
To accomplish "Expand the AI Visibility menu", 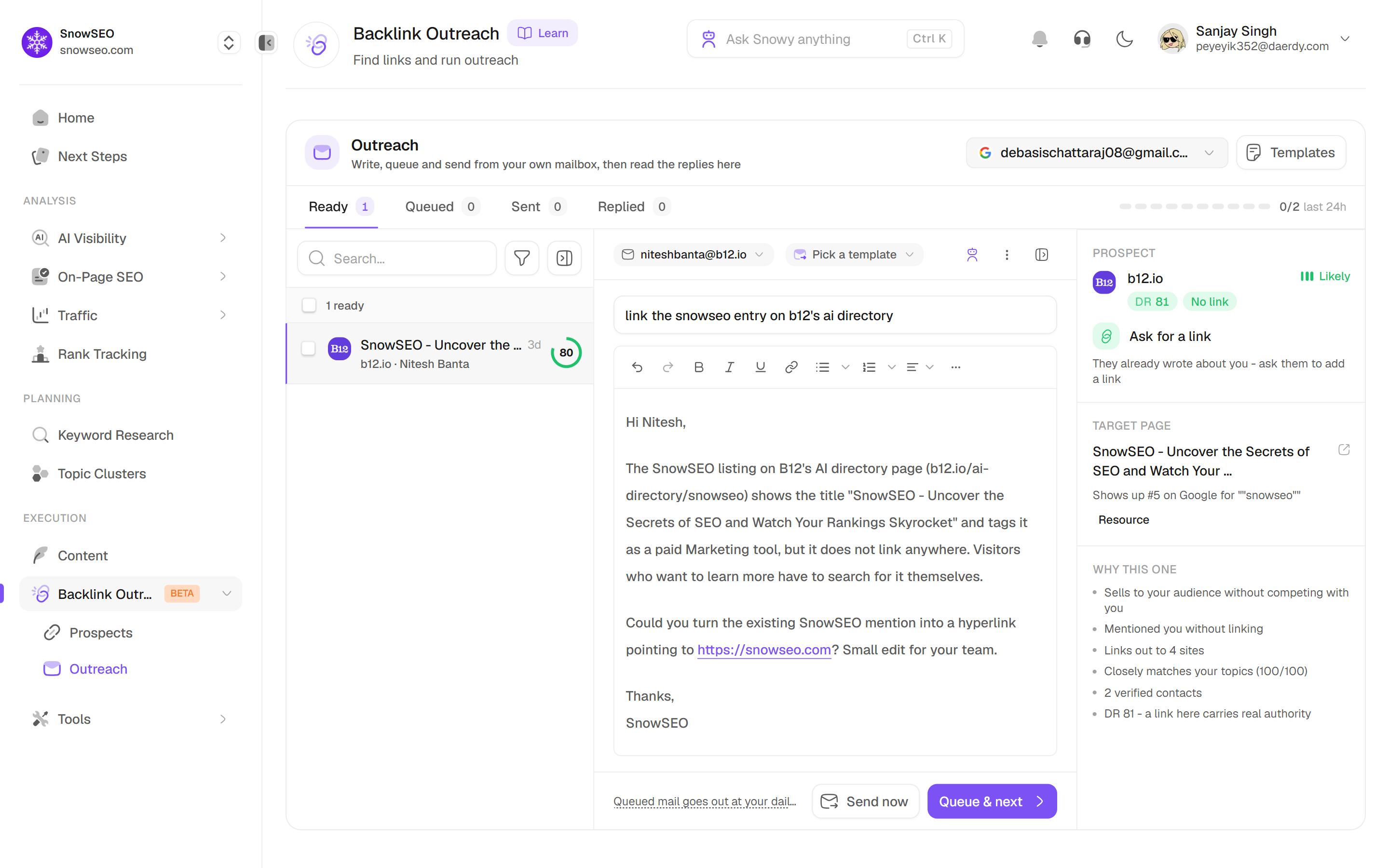I will point(223,238).
